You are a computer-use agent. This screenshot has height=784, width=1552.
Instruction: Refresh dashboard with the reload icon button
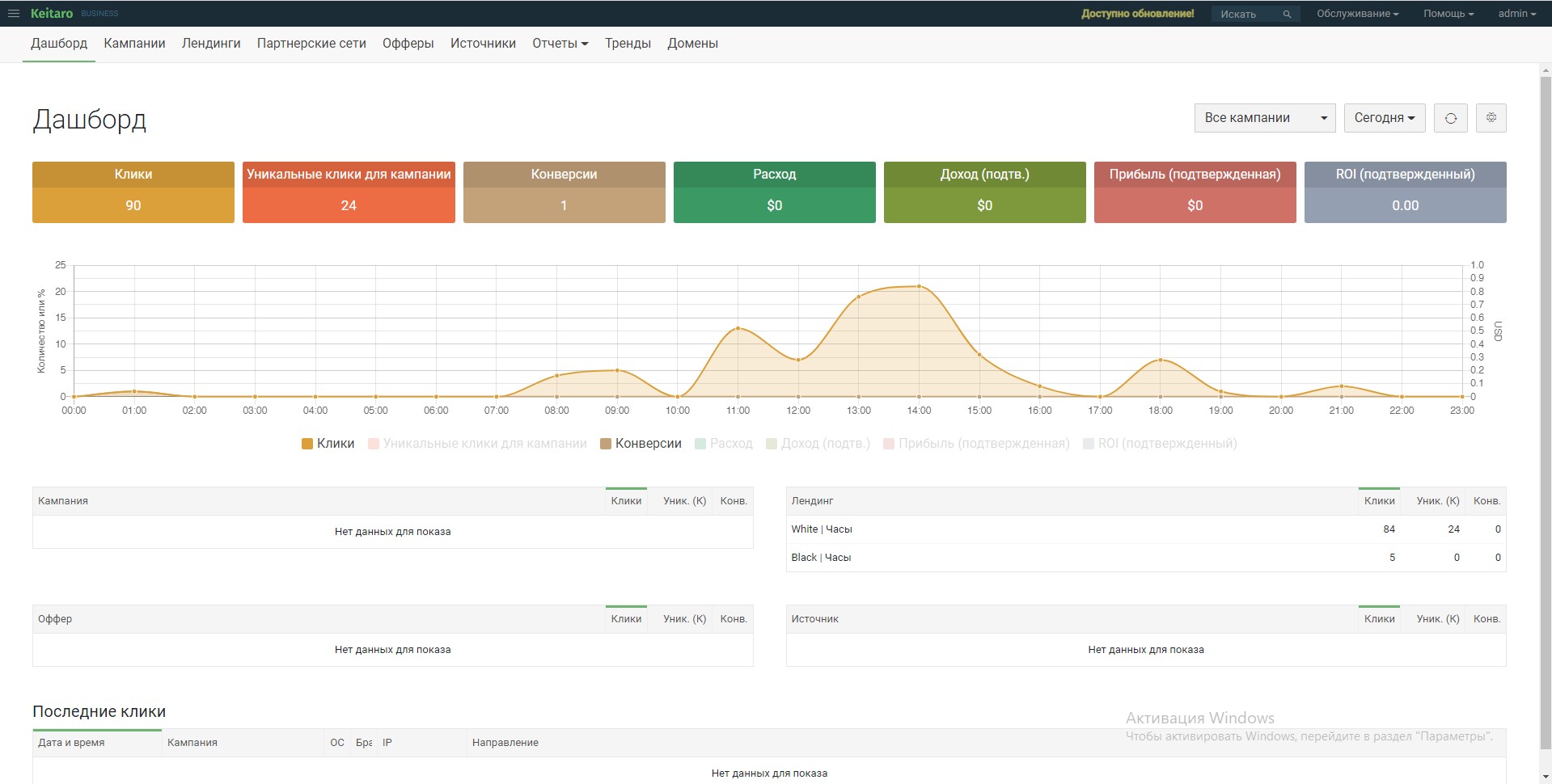pyautogui.click(x=1451, y=118)
